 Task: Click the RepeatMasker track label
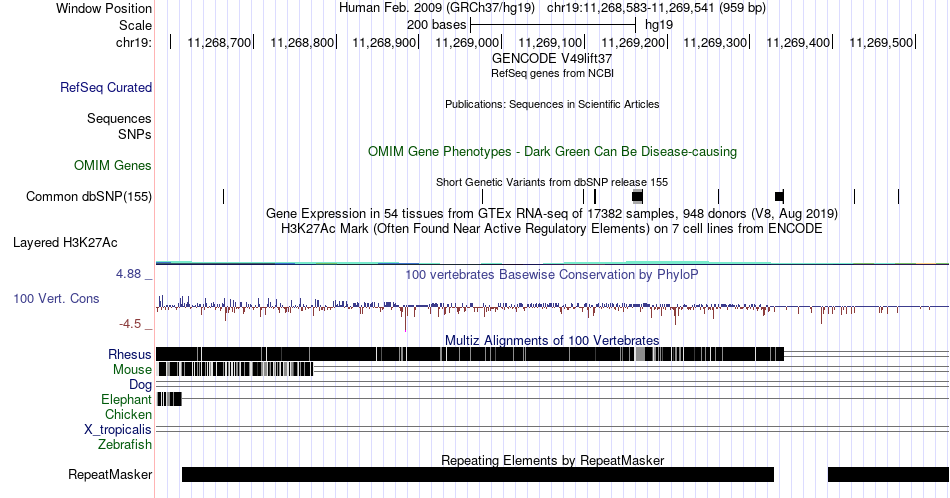tap(110, 474)
